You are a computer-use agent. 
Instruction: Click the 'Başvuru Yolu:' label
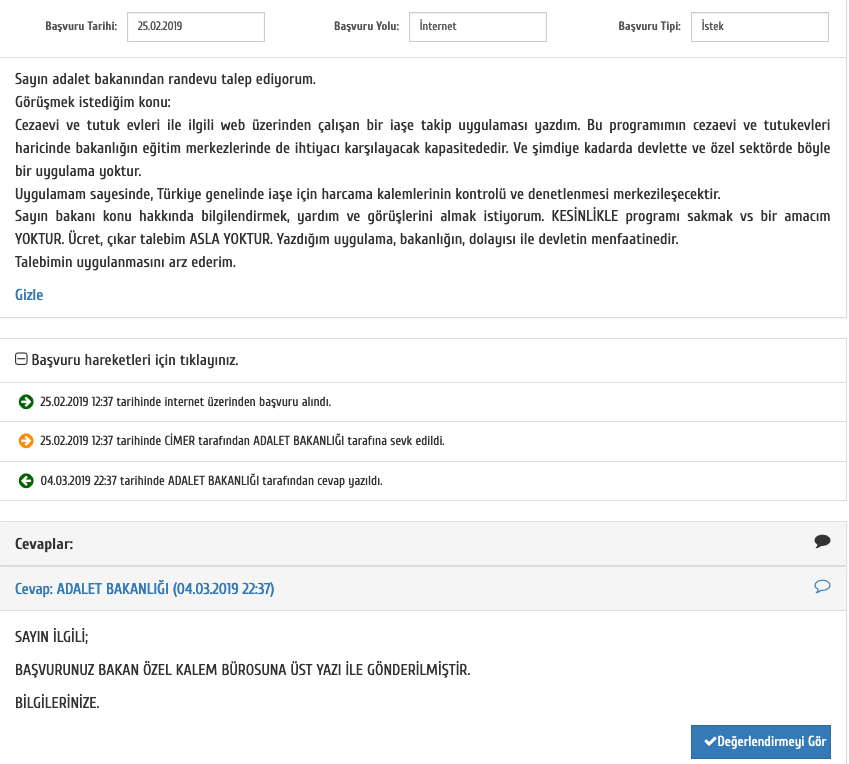point(367,26)
